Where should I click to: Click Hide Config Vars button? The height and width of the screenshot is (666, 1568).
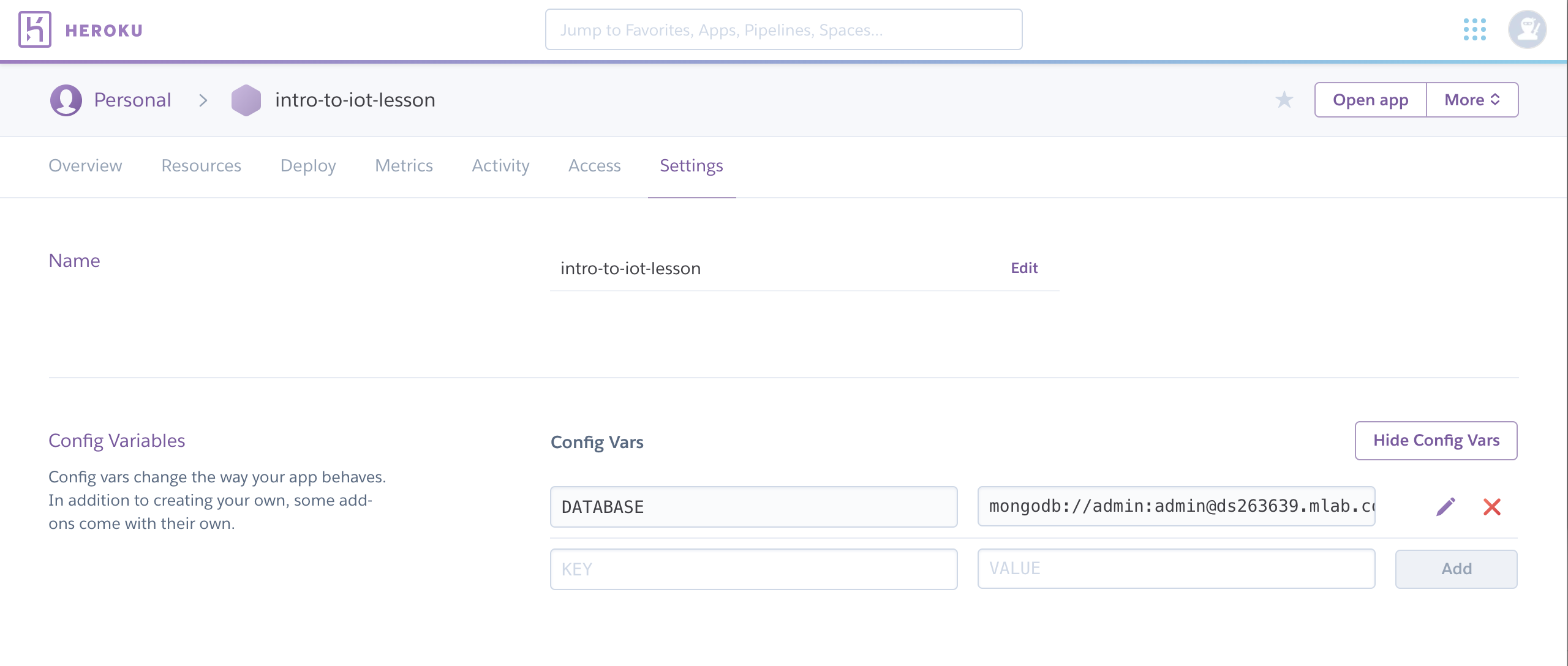[1437, 440]
